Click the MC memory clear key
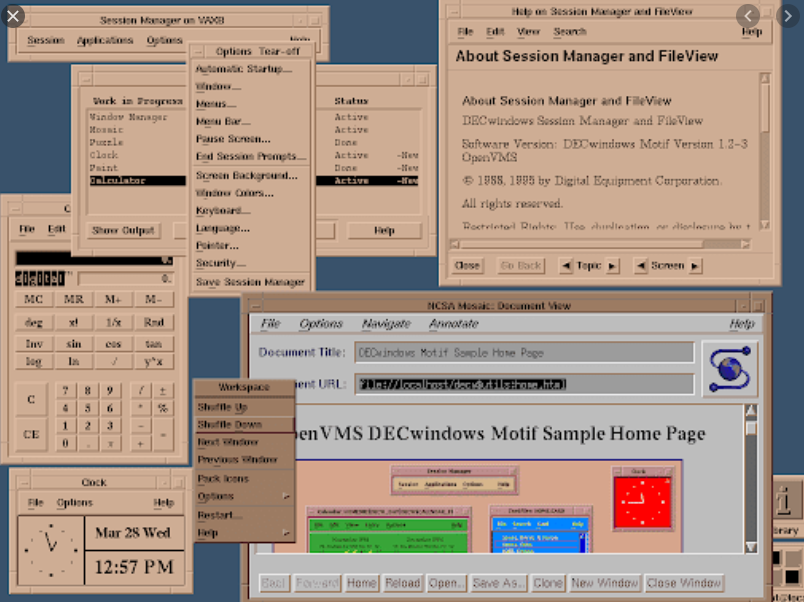The height and width of the screenshot is (602, 804). 33,299
